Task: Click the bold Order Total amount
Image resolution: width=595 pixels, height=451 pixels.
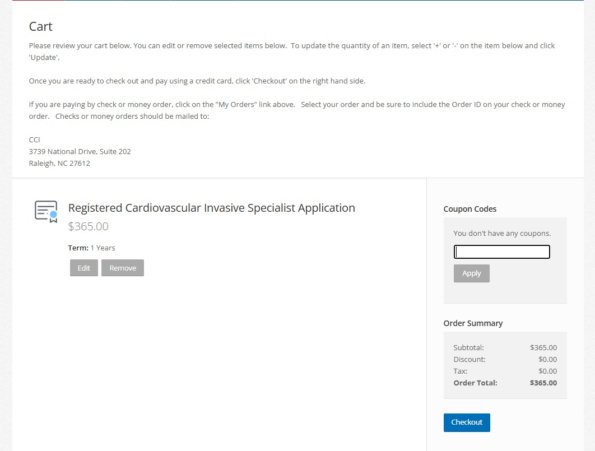Action: pos(543,383)
